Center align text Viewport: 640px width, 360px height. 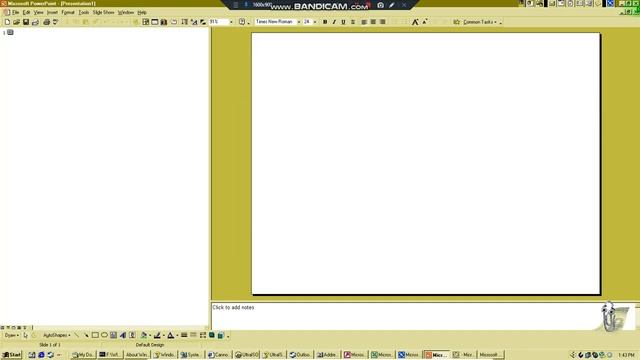tap(373, 22)
